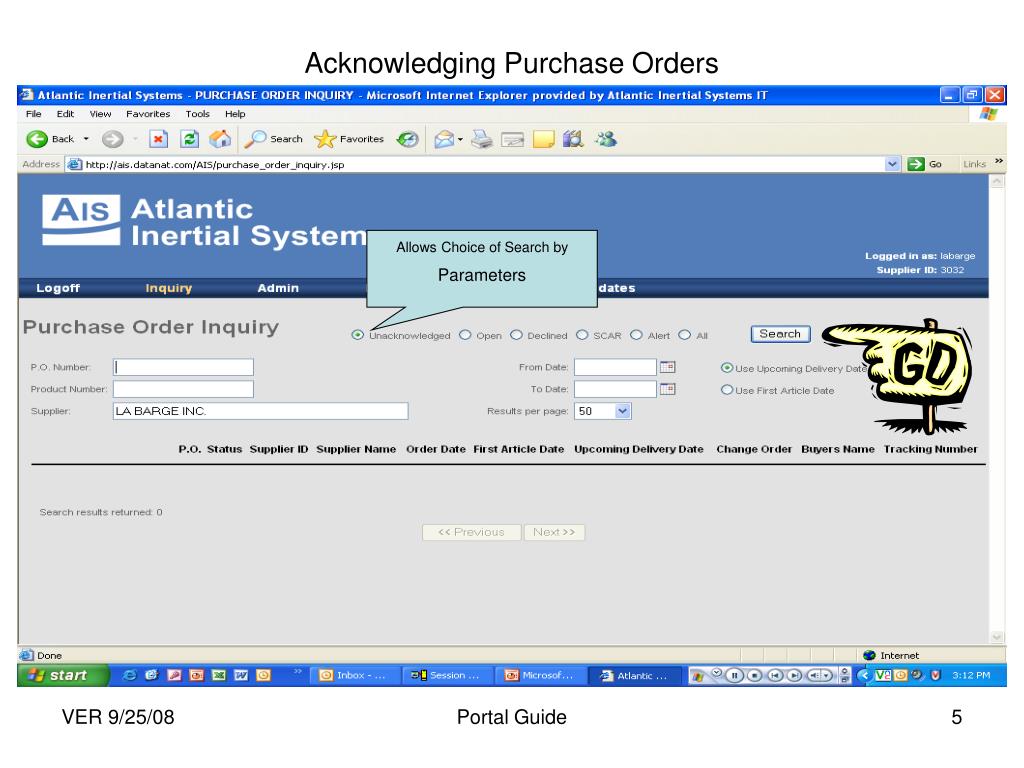Click the Mail envelope toolbar icon
Viewport: 1024px width, 768px height.
click(x=444, y=139)
